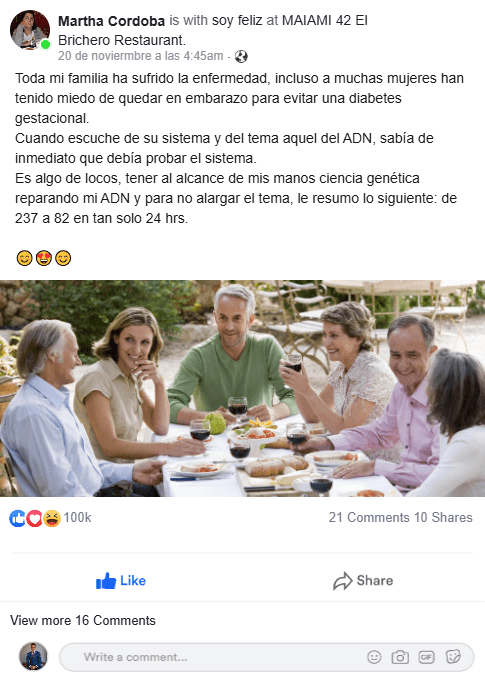The width and height of the screenshot is (485, 680).
Task: Click the Write a comment field
Action: (266, 657)
